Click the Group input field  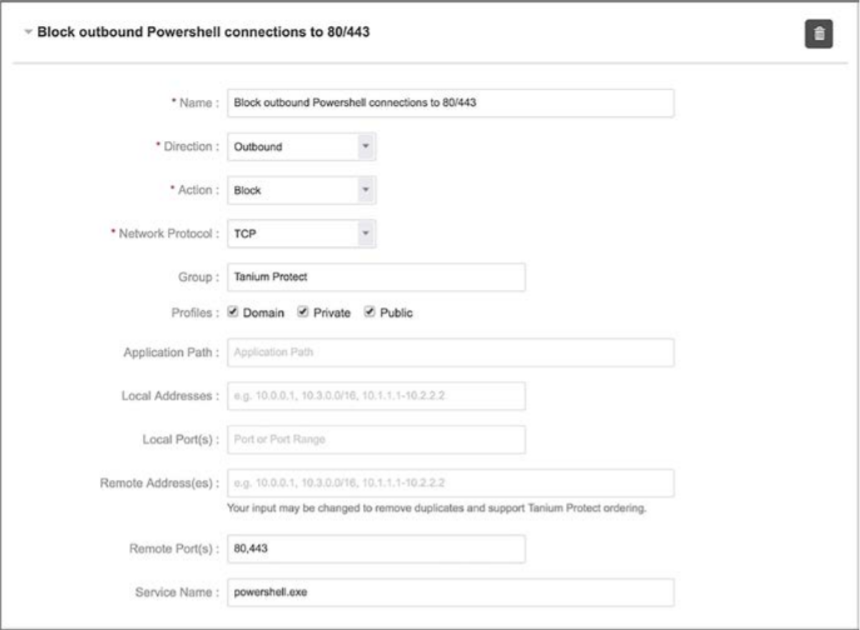click(x=375, y=277)
